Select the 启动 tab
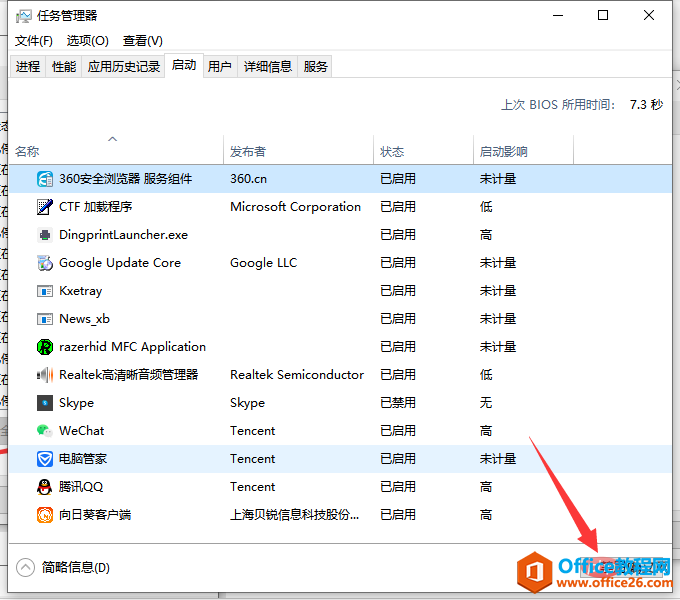680x600 pixels. point(184,65)
